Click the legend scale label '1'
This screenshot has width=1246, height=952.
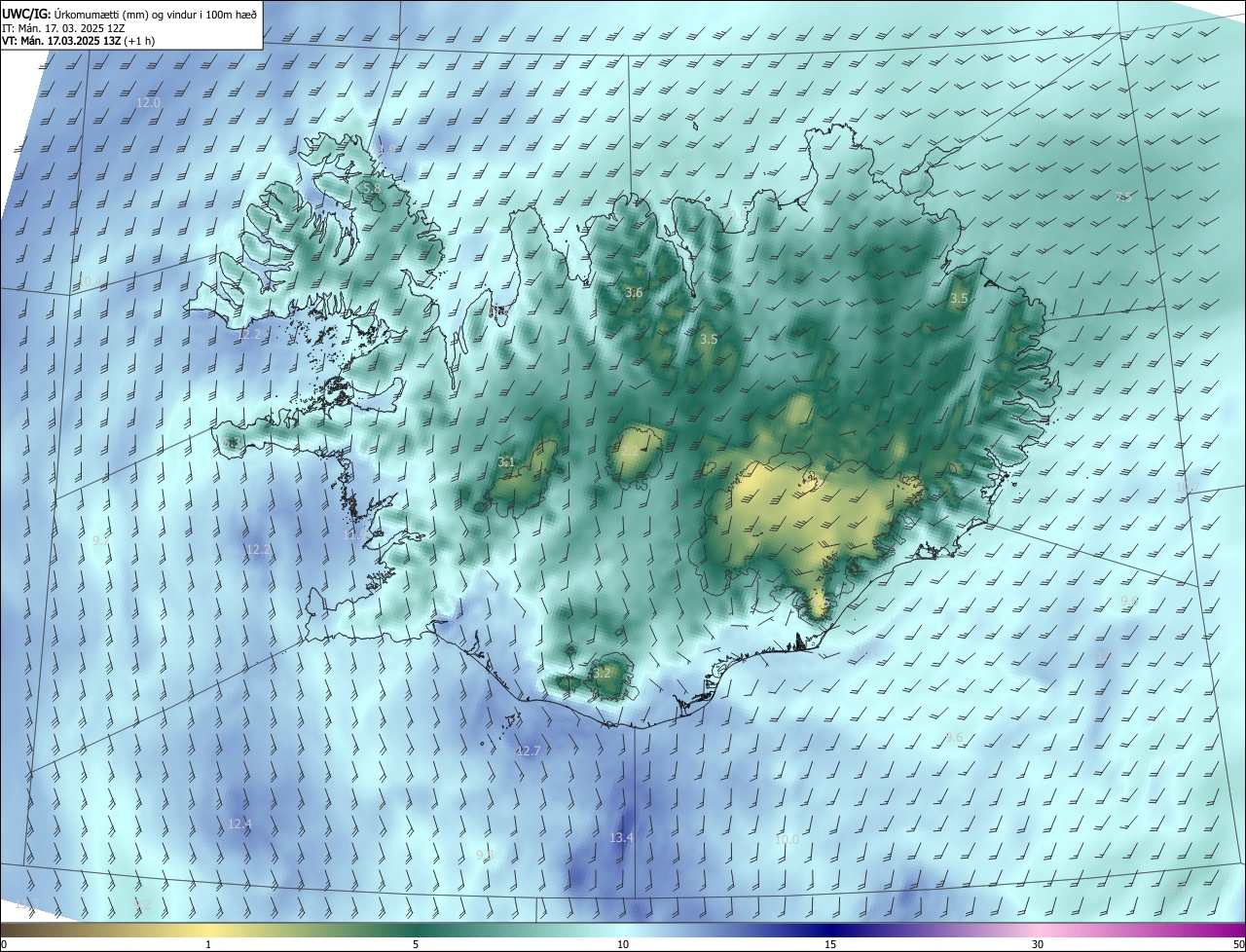tap(208, 945)
